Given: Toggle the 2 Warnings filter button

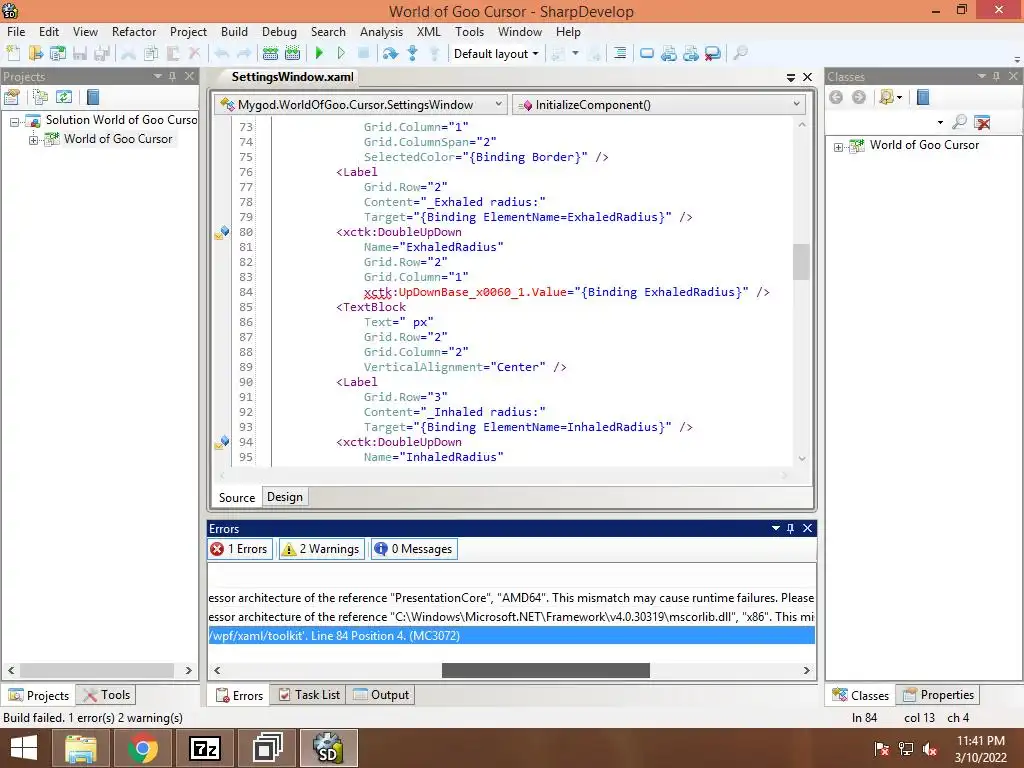Looking at the screenshot, I should pyautogui.click(x=322, y=549).
